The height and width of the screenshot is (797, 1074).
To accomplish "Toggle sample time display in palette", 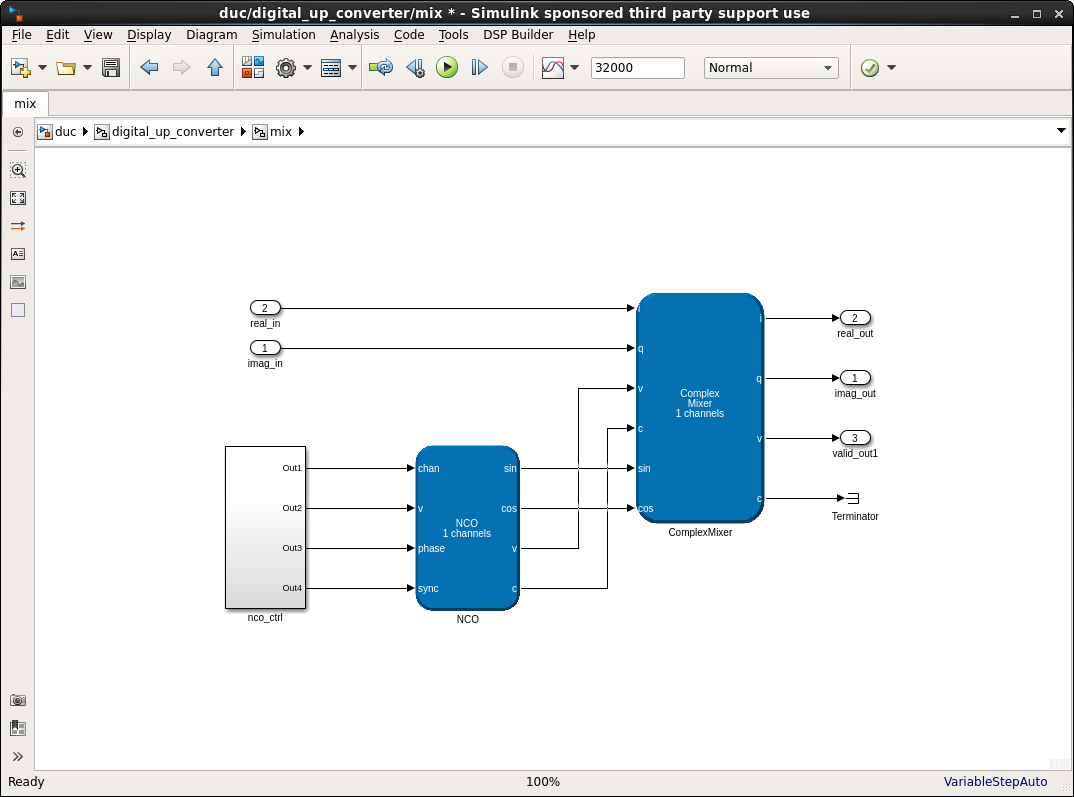I will click(x=18, y=226).
